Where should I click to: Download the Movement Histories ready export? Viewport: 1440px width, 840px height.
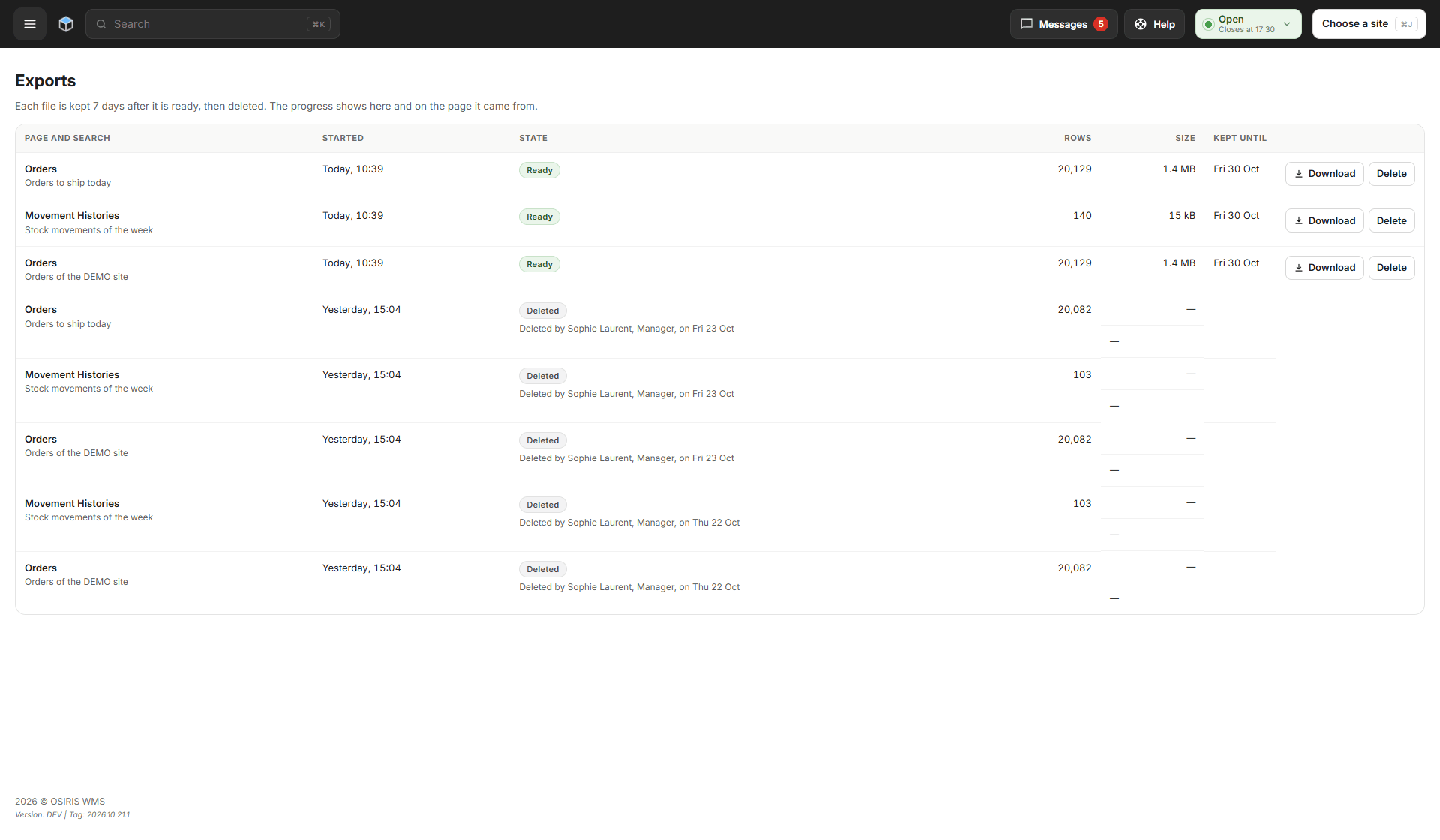[x=1324, y=220]
